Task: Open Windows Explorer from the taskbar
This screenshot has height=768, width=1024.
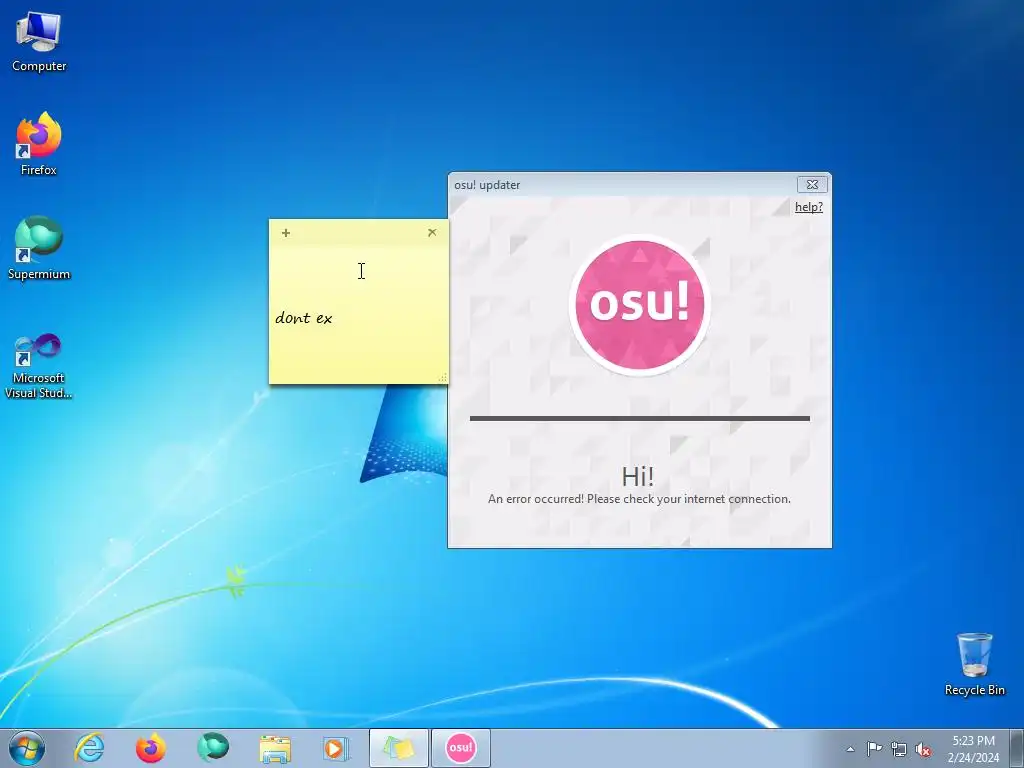Action: (x=275, y=748)
